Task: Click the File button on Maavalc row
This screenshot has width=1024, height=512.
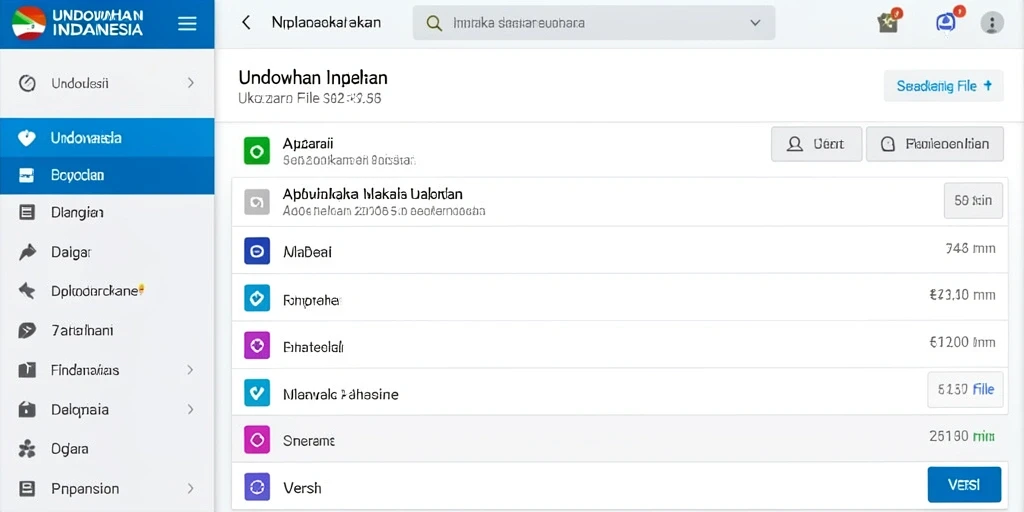Action: [965, 389]
